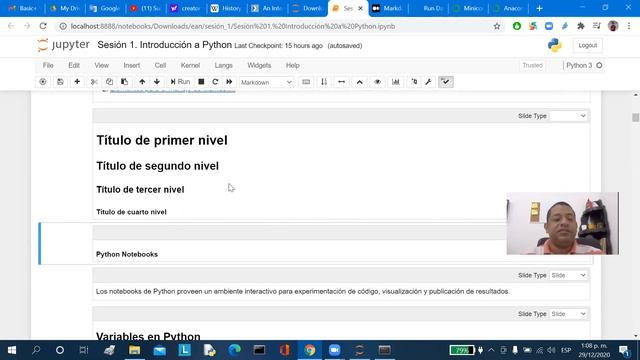Click the webcam video overlay
Screen dimensions: 640x360
coord(562,223)
